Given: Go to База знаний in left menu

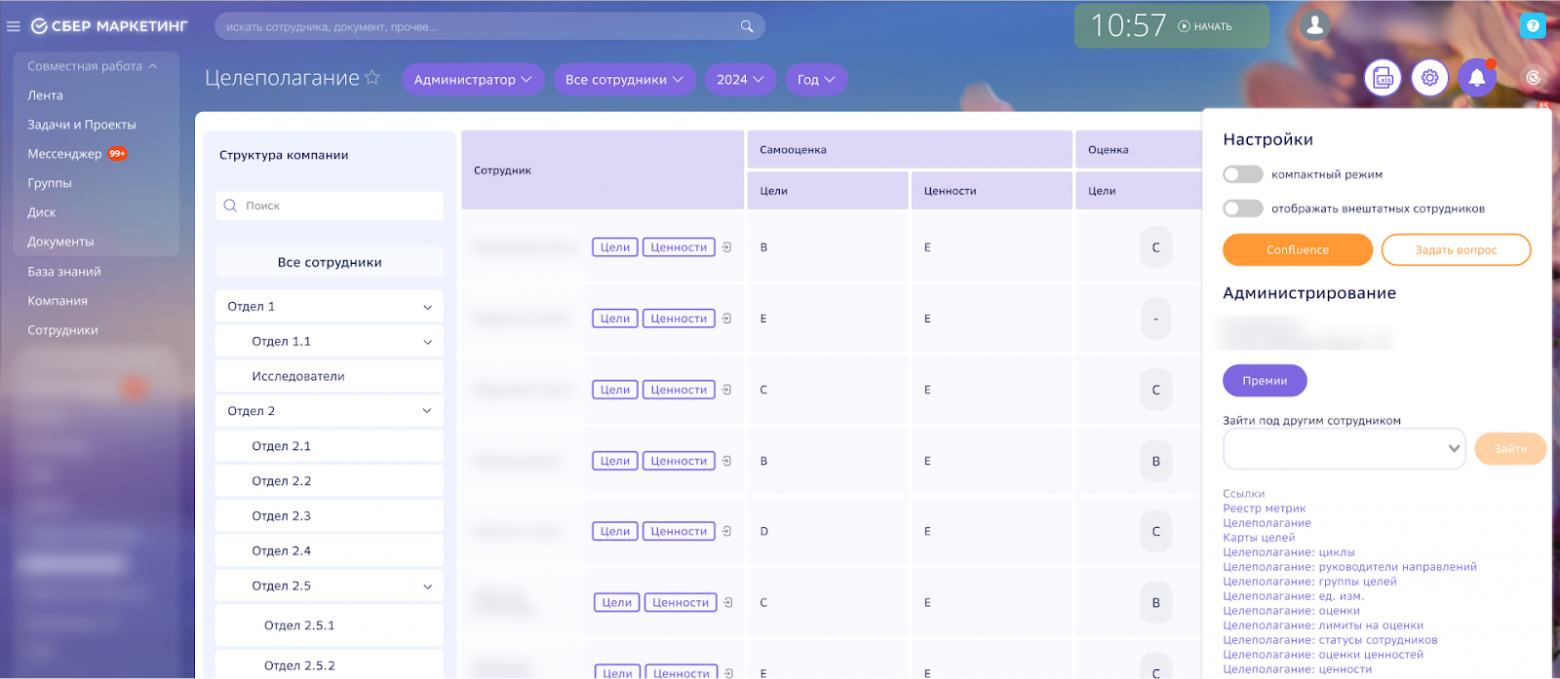Looking at the screenshot, I should [x=64, y=272].
